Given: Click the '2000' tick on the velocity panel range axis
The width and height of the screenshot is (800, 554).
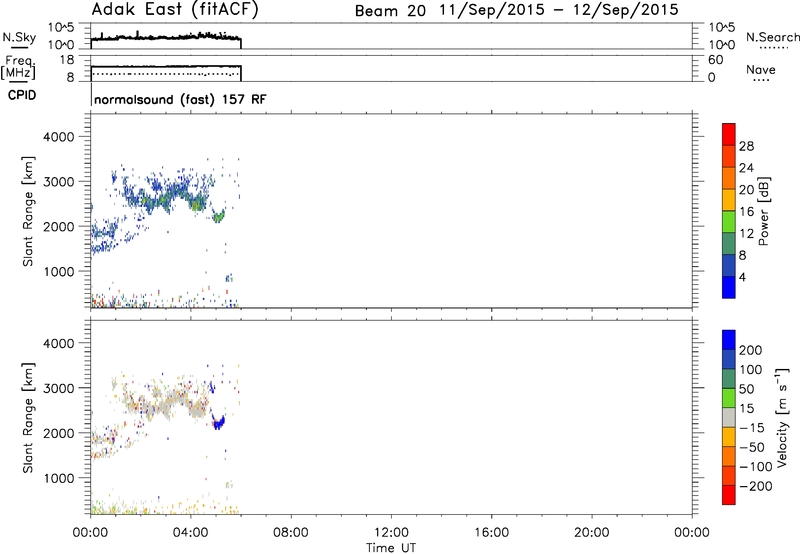Looking at the screenshot, I should click(58, 433).
